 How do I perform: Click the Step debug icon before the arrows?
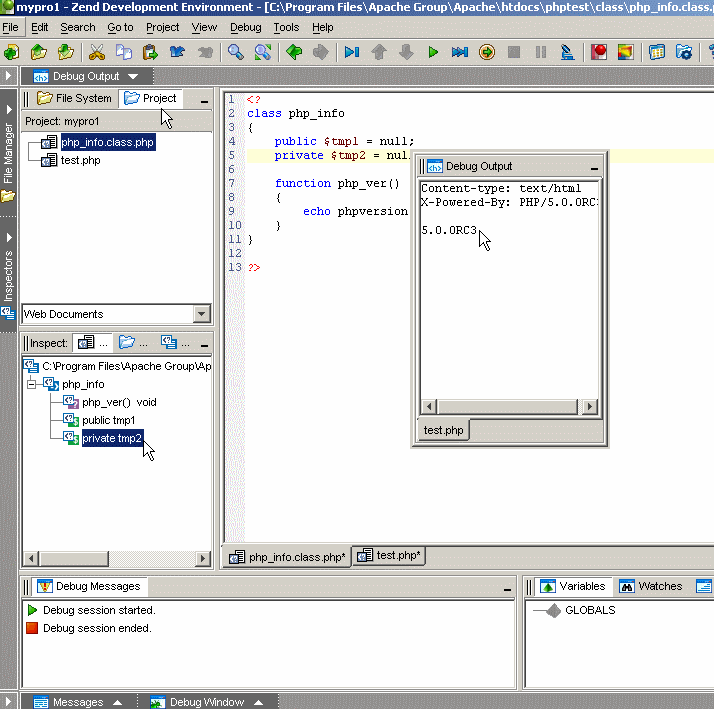352,52
